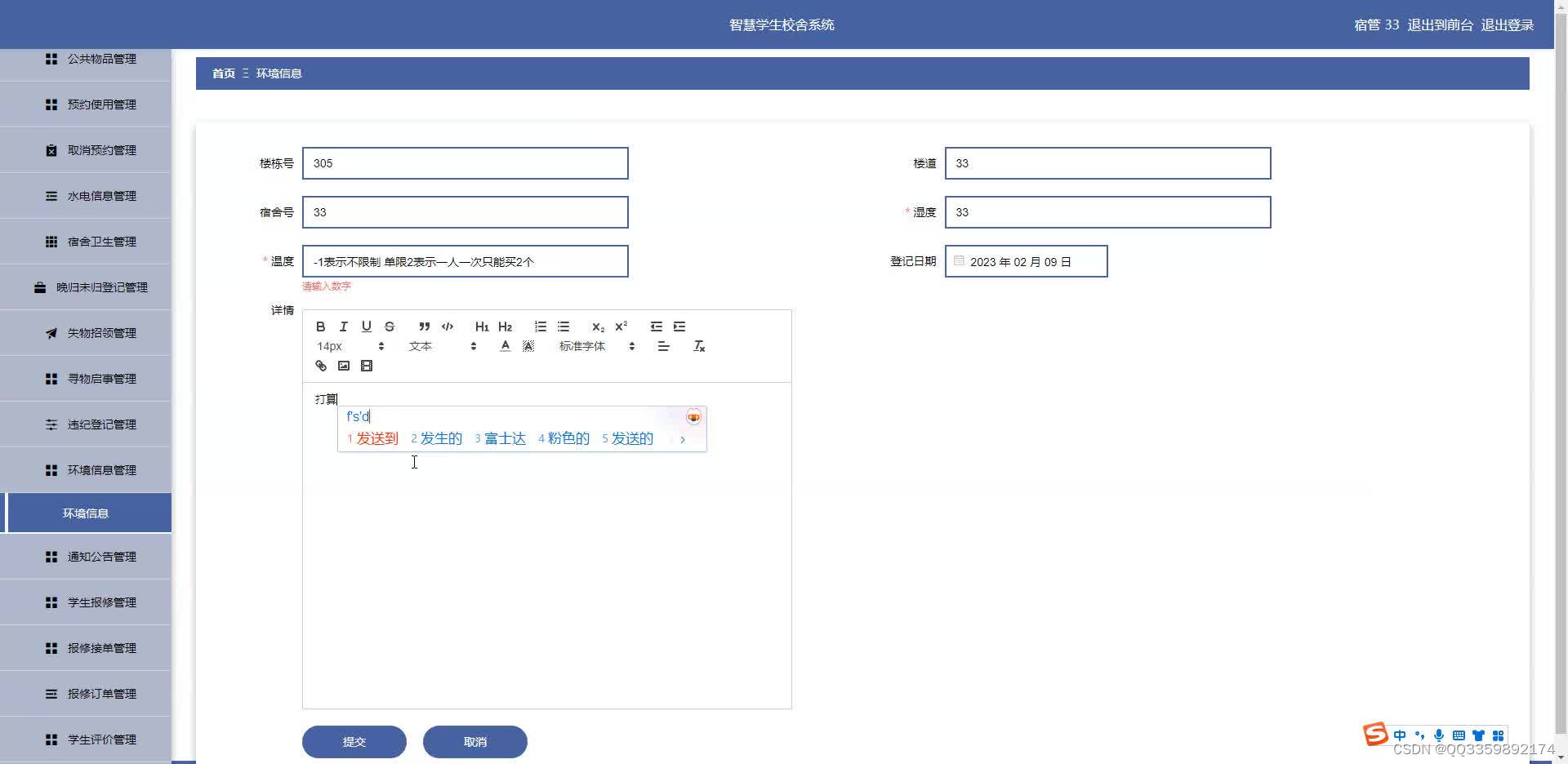This screenshot has width=1568, height=764.
Task: Click Sogou IME microphone voice input
Action: [1439, 735]
